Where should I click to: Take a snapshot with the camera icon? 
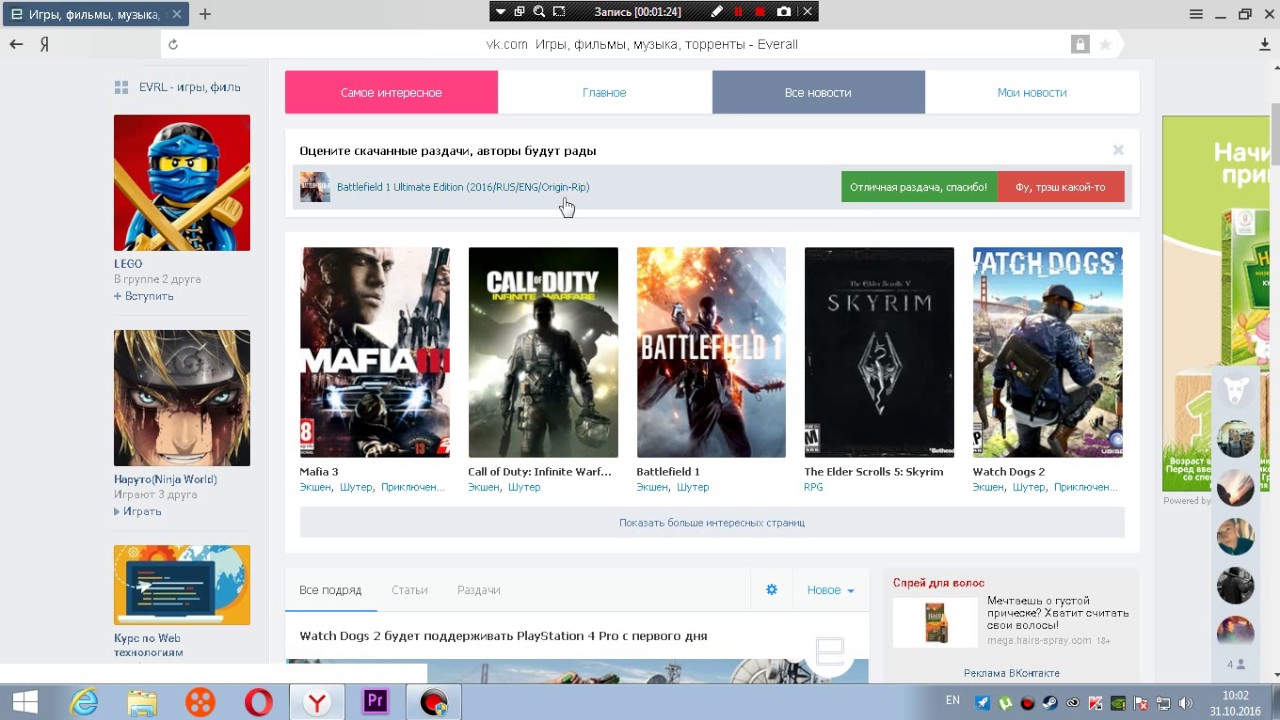(x=784, y=12)
